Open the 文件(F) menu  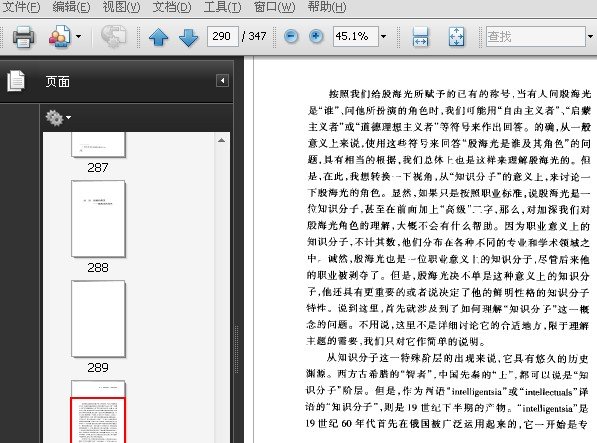coord(21,7)
